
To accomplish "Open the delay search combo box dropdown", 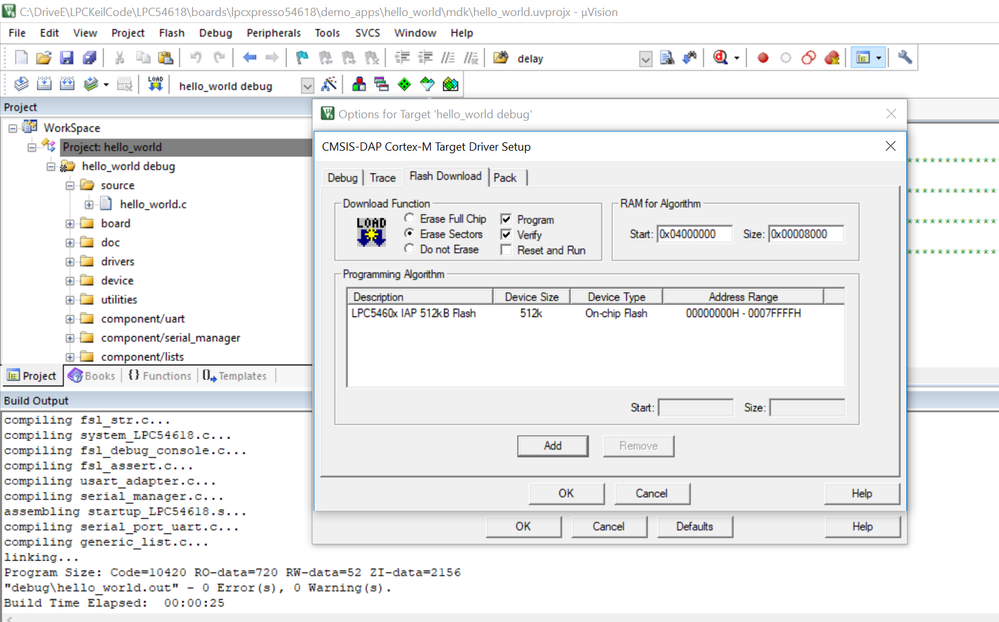I will tap(645, 59).
